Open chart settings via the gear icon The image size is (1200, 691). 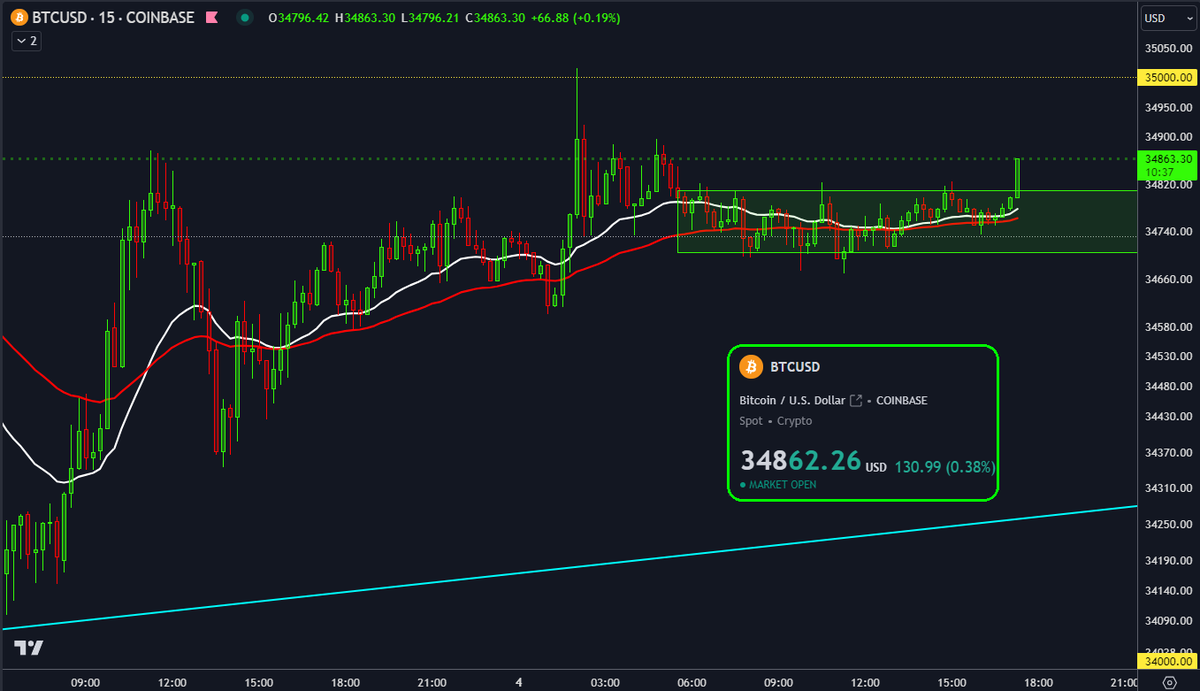(x=1168, y=681)
